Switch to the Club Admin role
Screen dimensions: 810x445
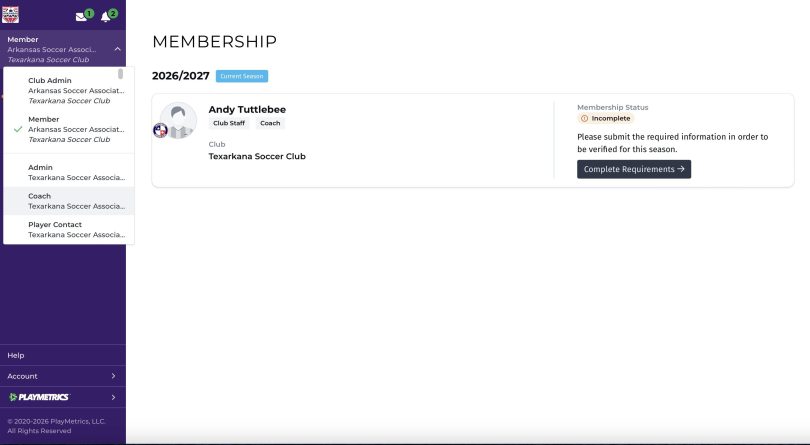[69, 90]
